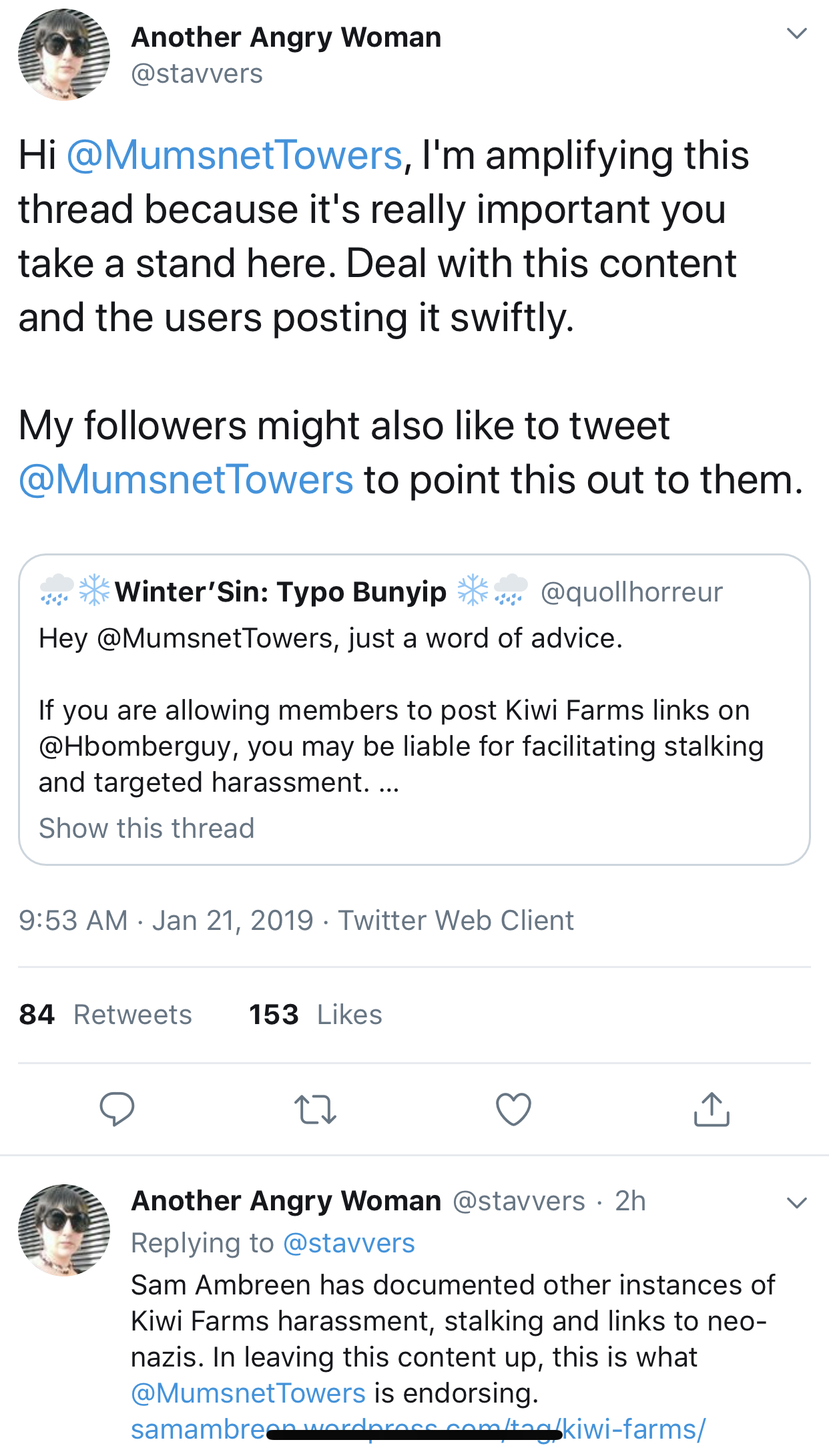Image resolution: width=829 pixels, height=1456 pixels.
Task: Tap the iOS home indicator bar
Action: [x=414, y=1430]
